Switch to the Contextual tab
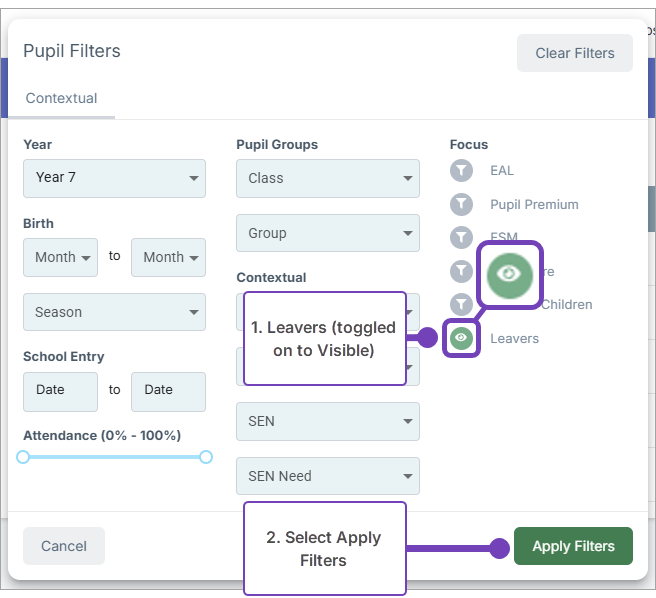The height and width of the screenshot is (598, 656). (x=61, y=99)
